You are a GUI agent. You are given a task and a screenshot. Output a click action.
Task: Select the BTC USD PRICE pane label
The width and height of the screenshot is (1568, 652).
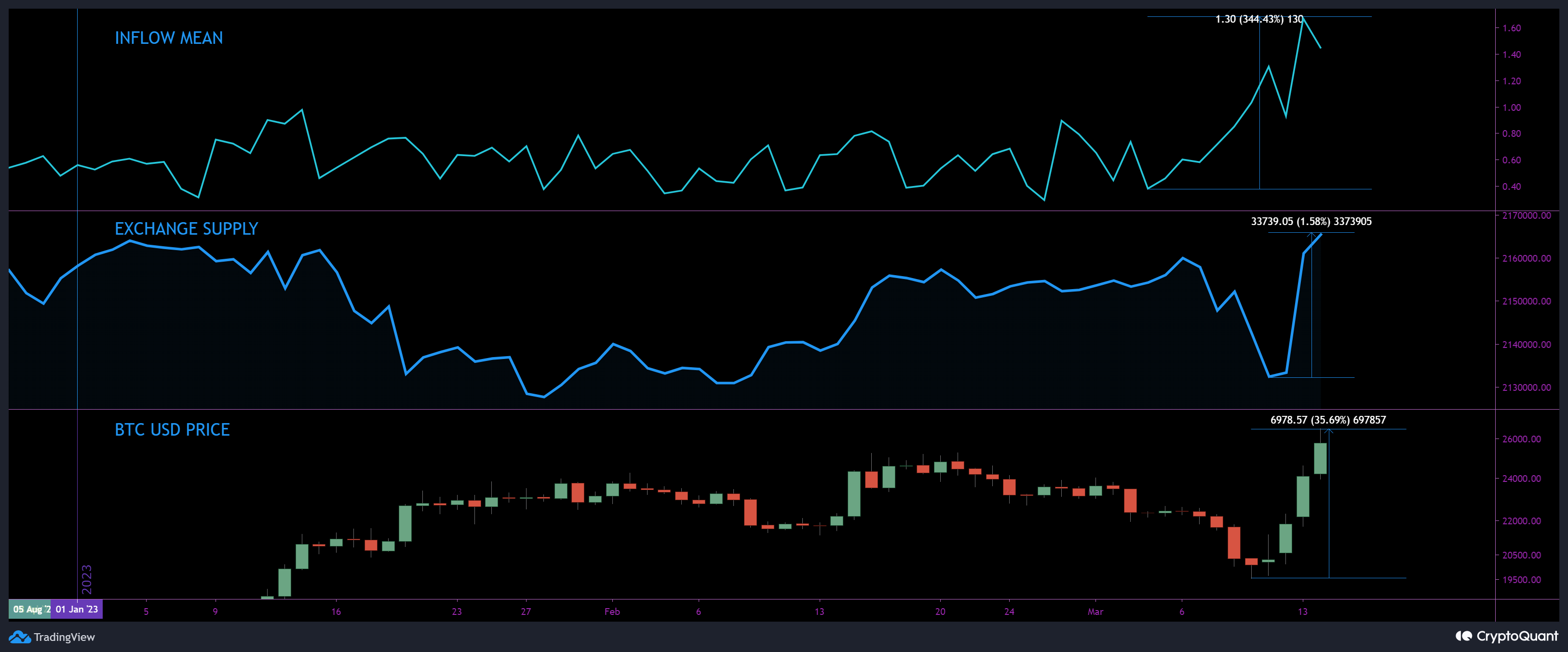coord(172,429)
